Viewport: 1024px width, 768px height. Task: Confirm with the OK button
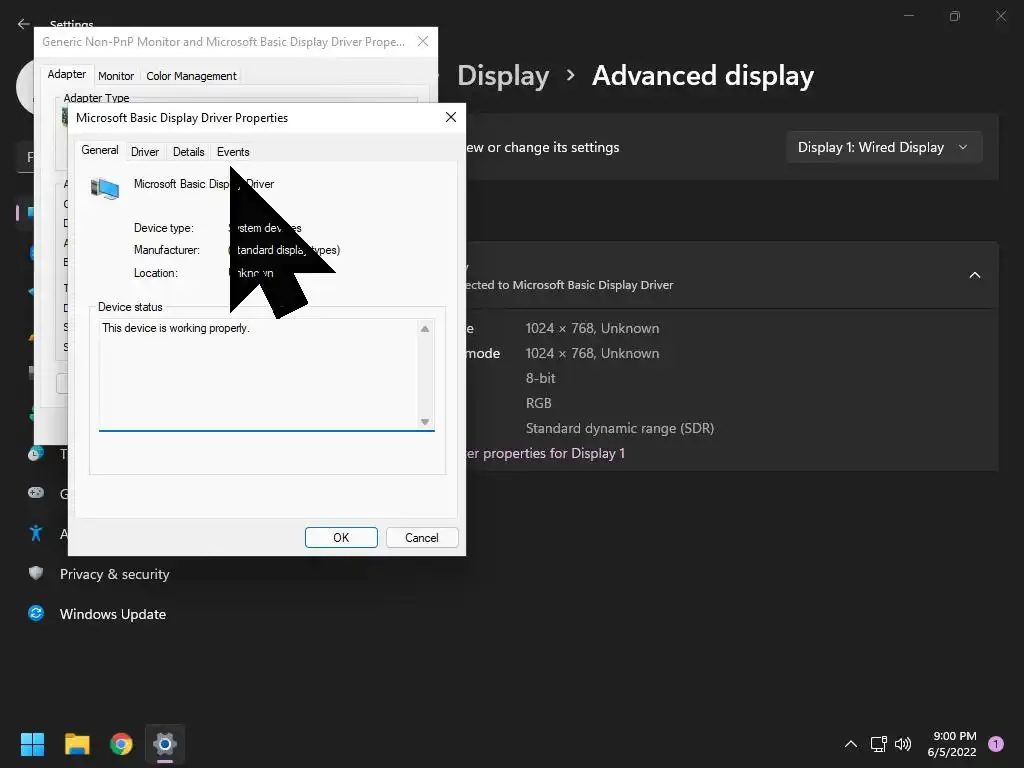pos(341,537)
